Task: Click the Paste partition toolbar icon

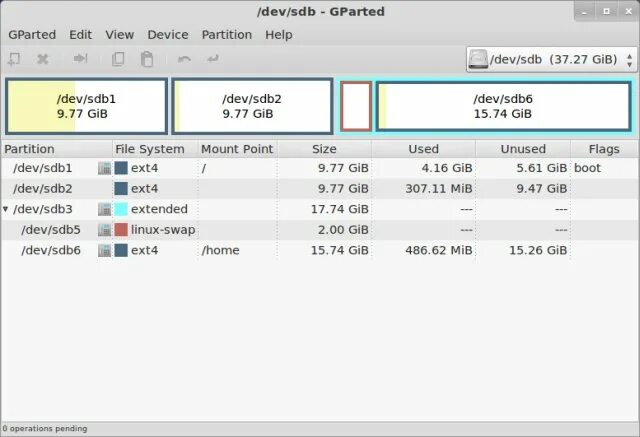Action: (147, 59)
